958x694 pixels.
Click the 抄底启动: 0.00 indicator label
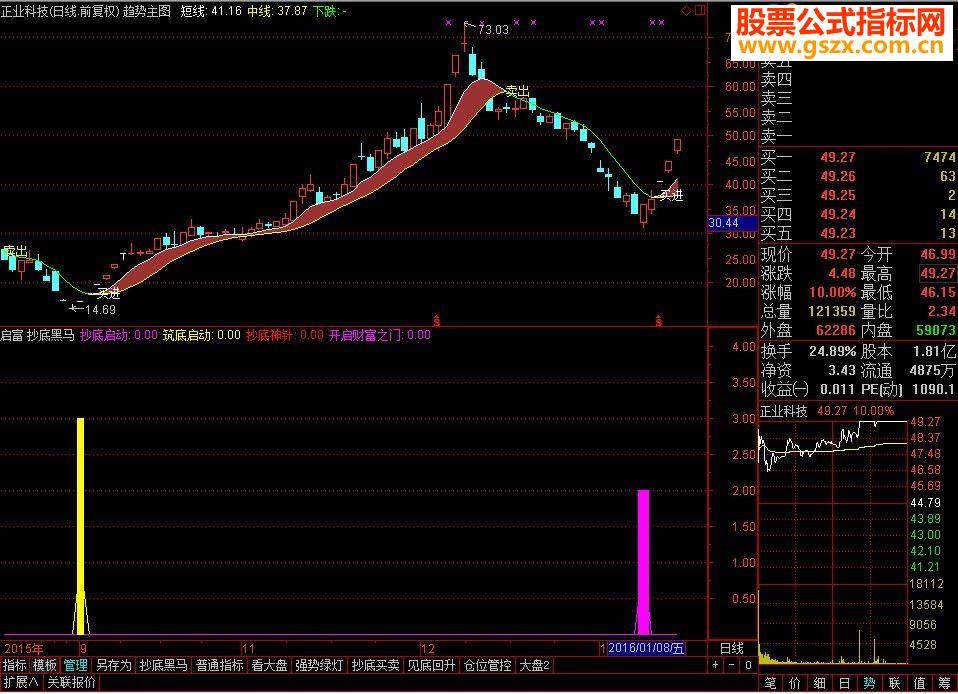(x=119, y=335)
